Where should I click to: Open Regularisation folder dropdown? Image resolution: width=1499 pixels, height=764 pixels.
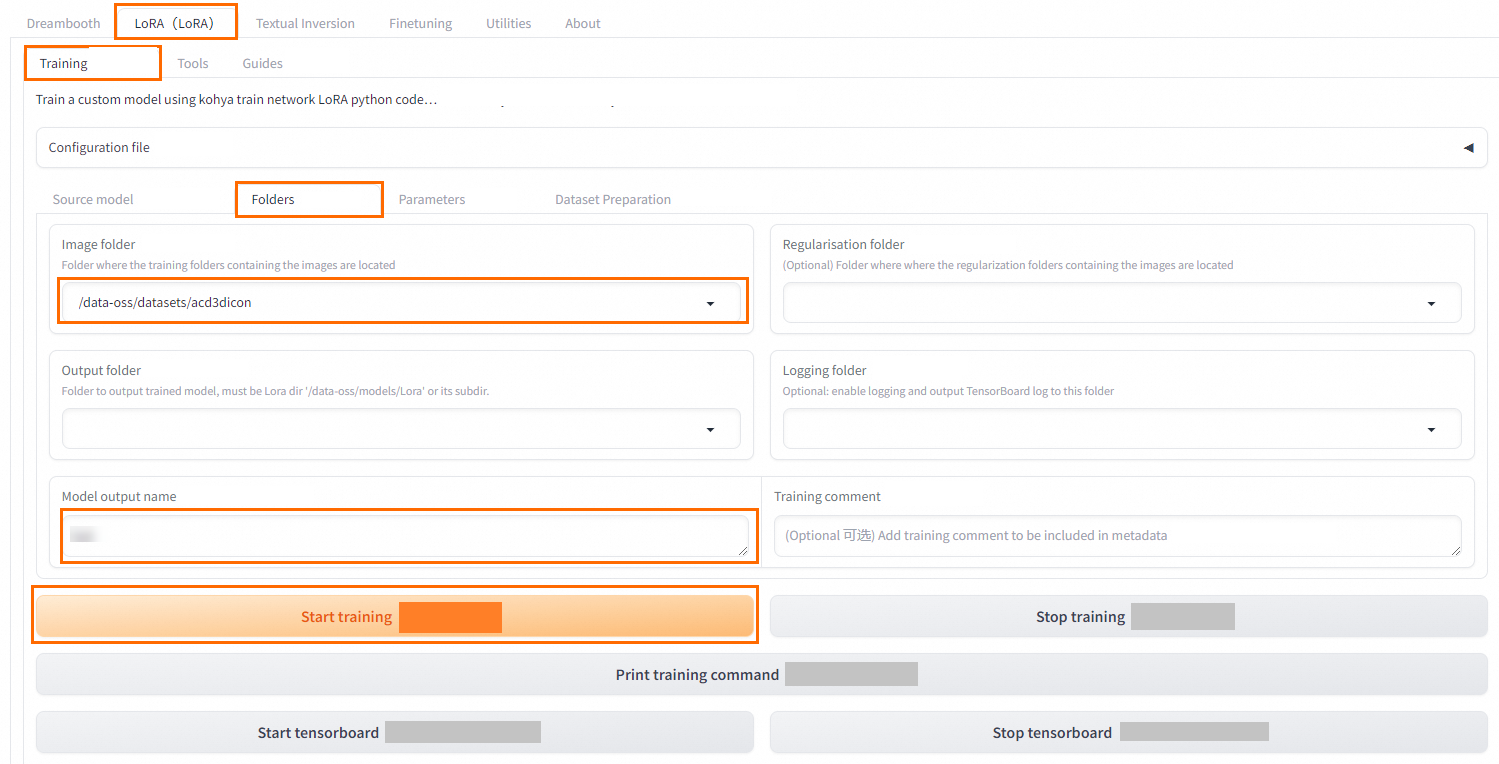coord(1122,303)
